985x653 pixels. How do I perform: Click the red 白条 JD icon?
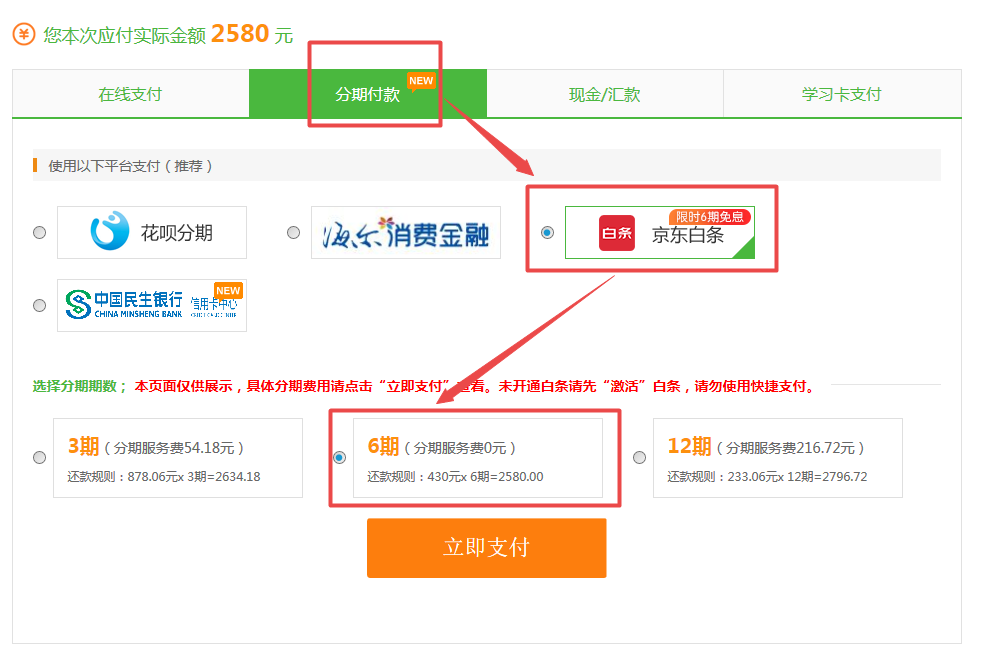(x=616, y=233)
